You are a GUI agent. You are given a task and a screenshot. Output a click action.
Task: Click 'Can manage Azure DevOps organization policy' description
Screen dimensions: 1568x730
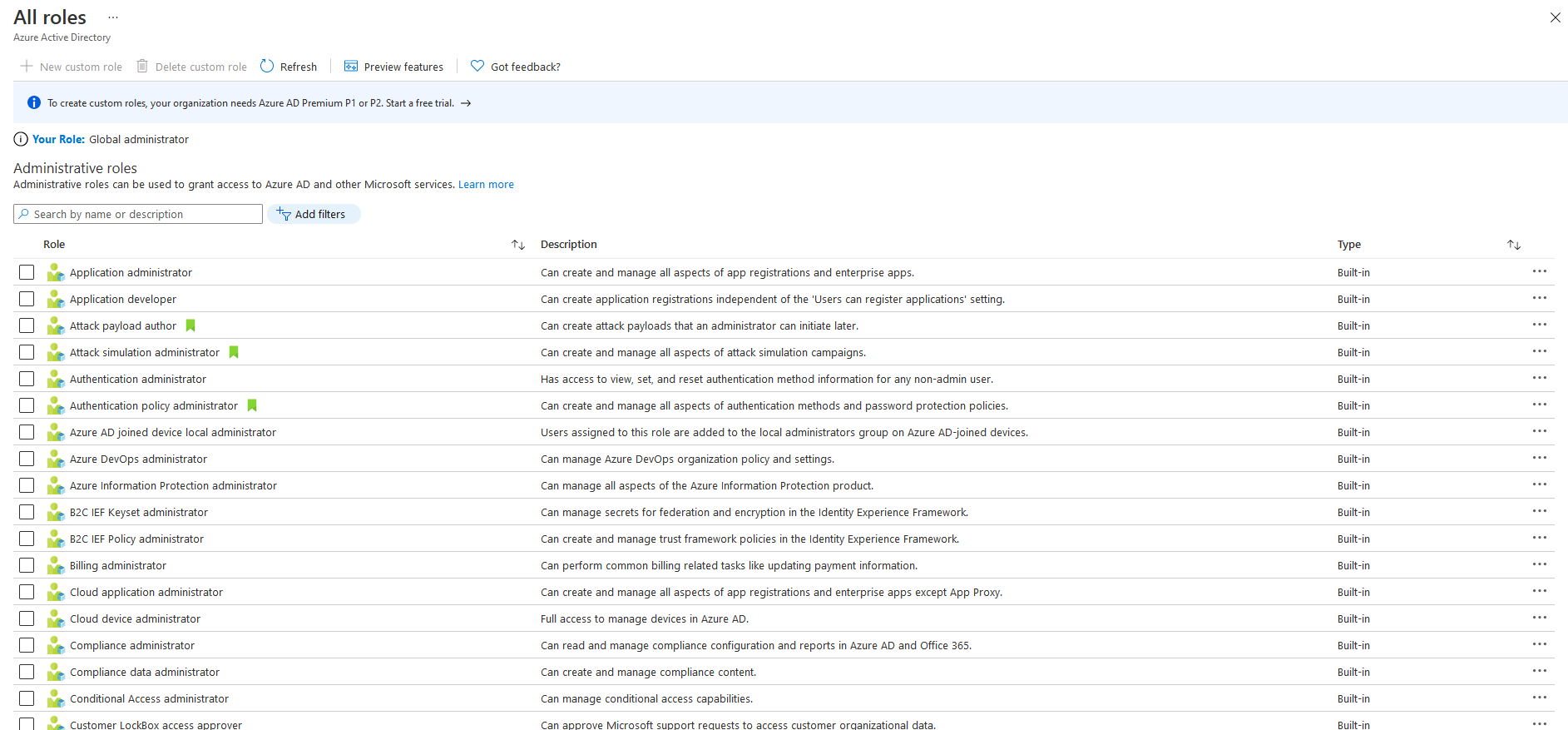coord(687,459)
